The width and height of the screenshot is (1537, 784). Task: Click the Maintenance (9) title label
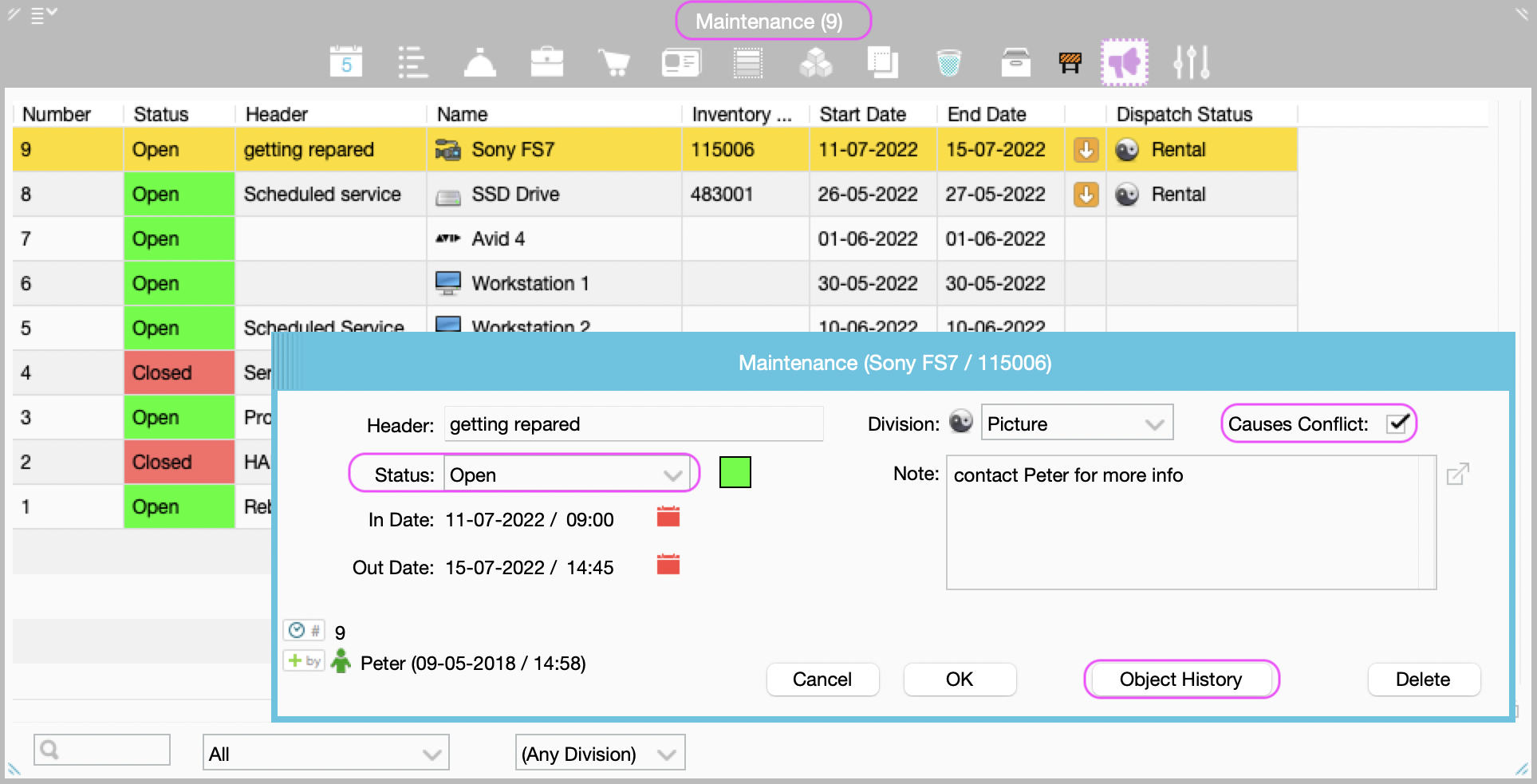[770, 21]
